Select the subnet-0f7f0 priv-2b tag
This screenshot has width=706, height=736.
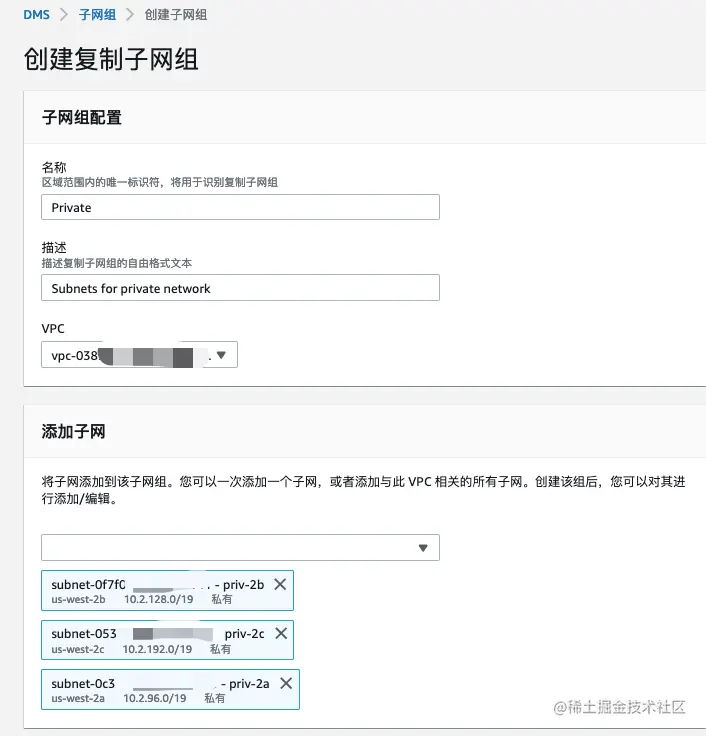click(168, 590)
